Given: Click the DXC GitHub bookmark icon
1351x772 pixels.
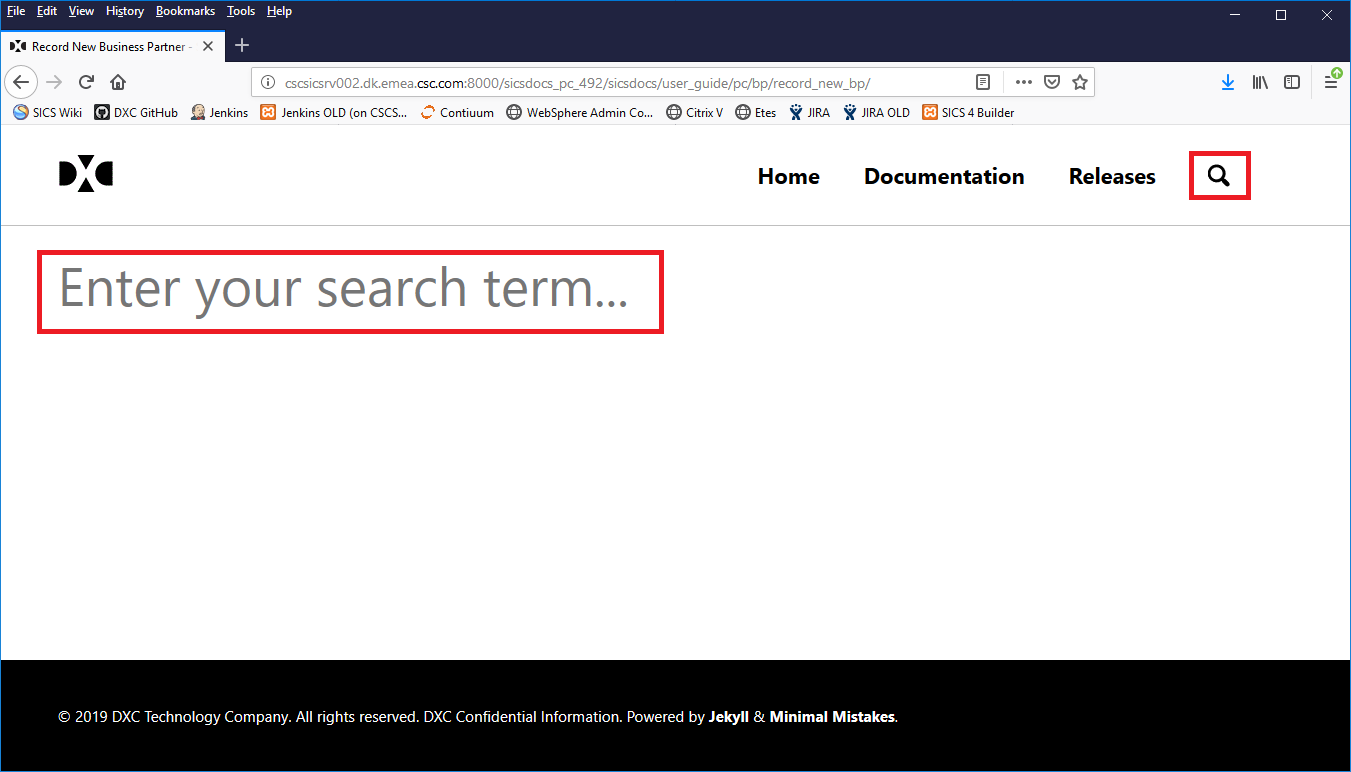Looking at the screenshot, I should click(102, 112).
